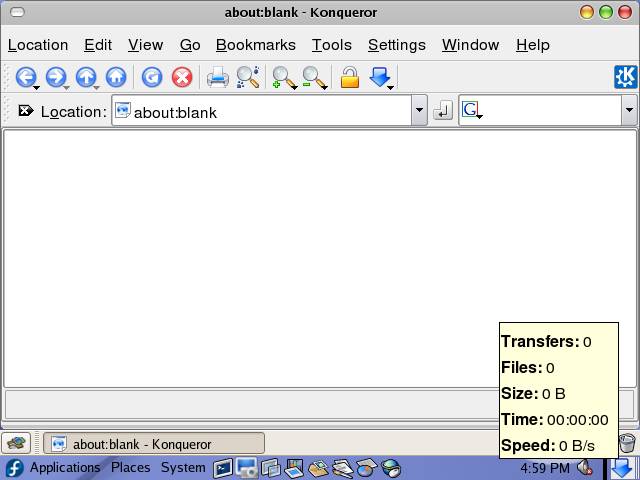Click the Security padlock icon

[349, 77]
